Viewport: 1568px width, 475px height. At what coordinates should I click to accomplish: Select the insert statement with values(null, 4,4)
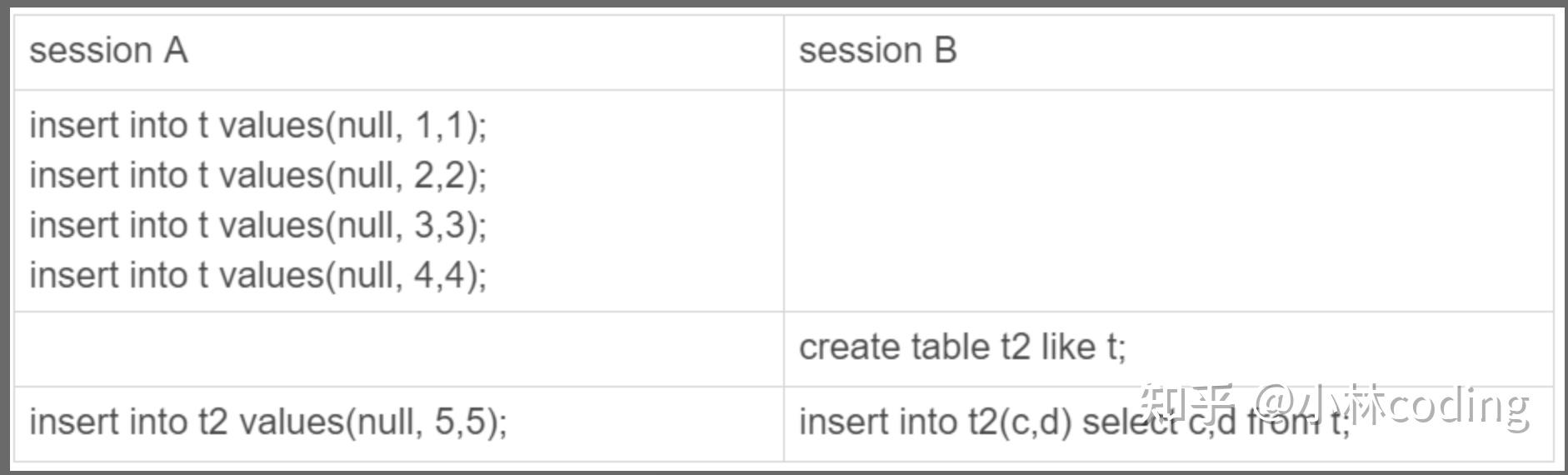pos(258,276)
